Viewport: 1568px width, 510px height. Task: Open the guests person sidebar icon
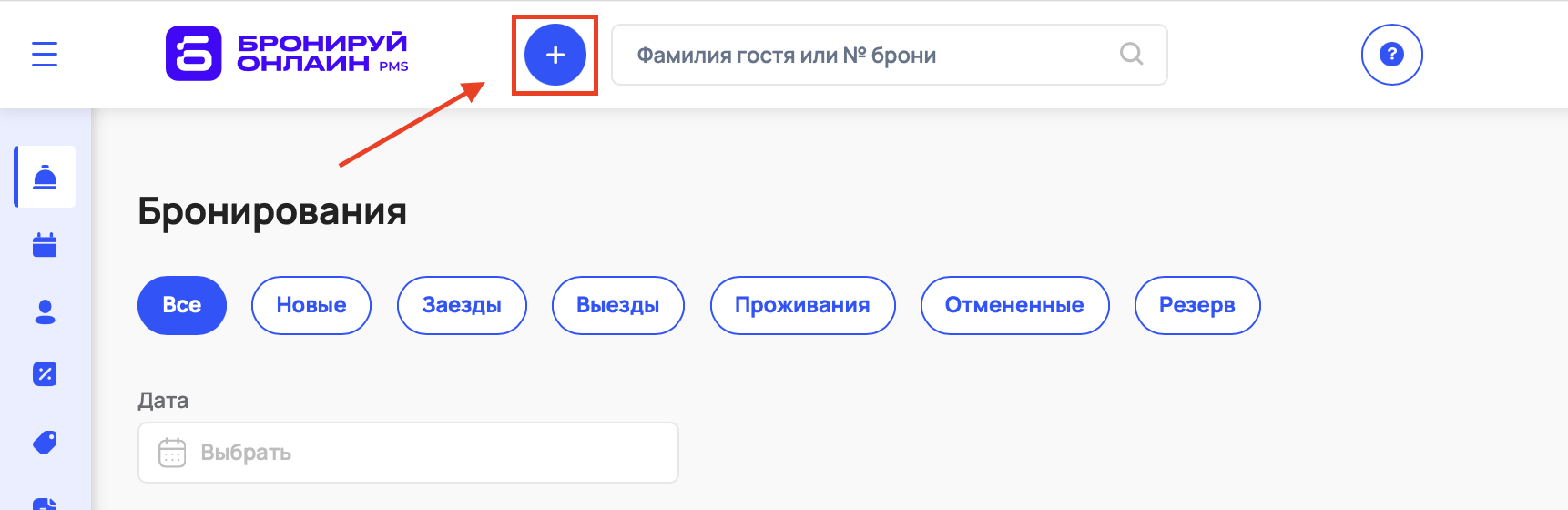(x=45, y=312)
